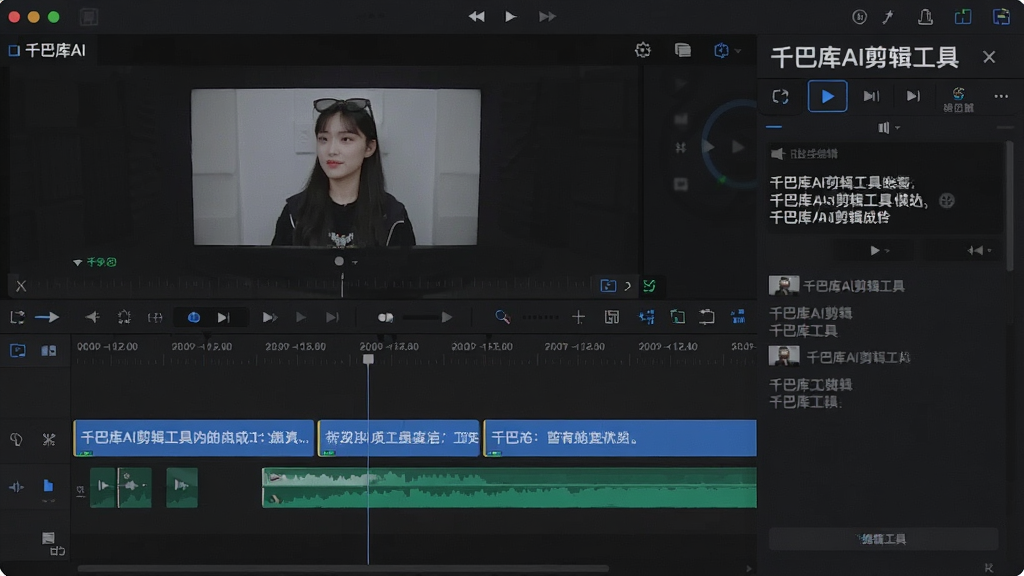1024x576 pixels.
Task: Toggle the head-shaped icon on the subtitle track
Action: coord(16,439)
